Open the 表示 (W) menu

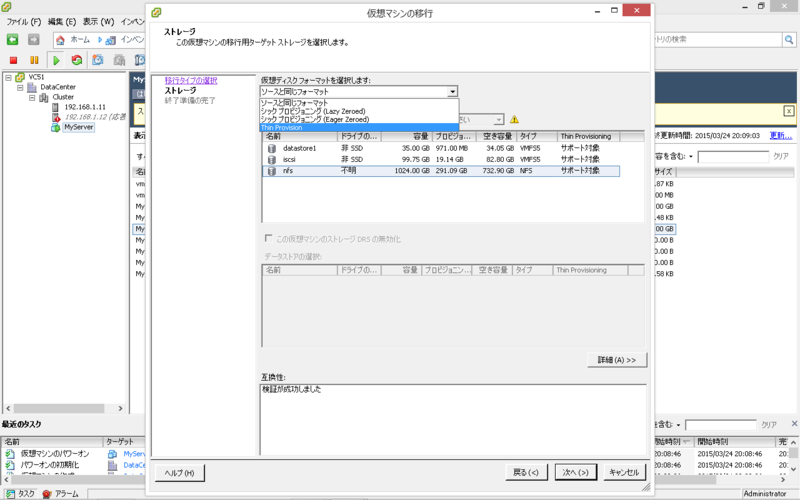coord(98,21)
